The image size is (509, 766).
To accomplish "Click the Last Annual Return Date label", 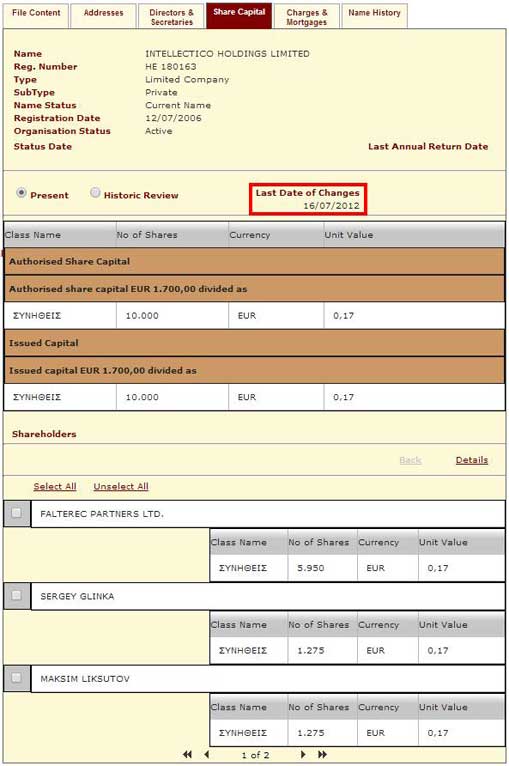I will 428,147.
